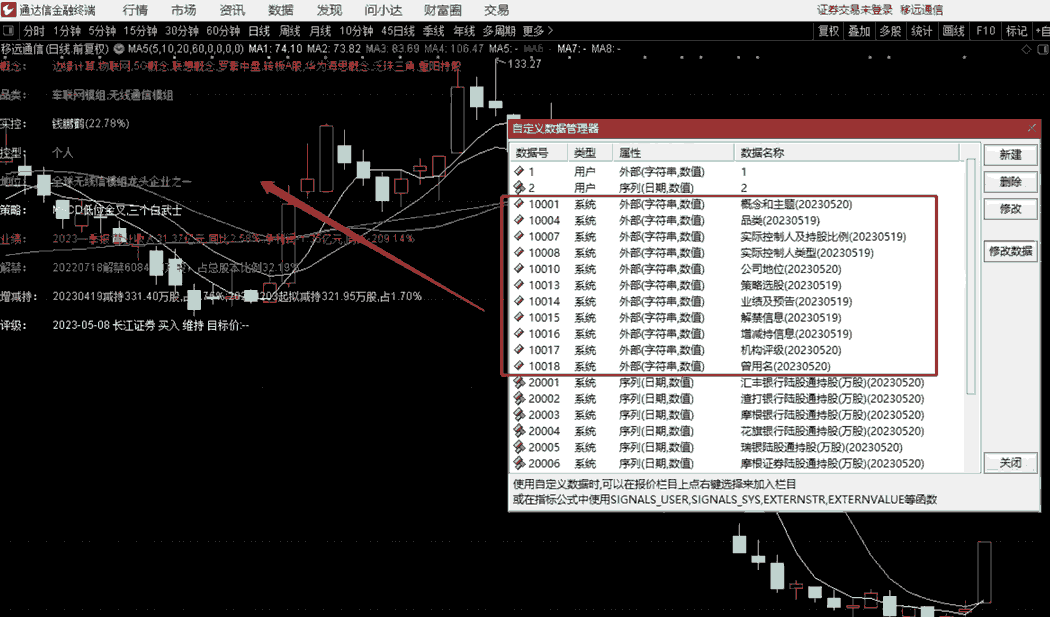Open the 数据 menu

tap(281, 10)
